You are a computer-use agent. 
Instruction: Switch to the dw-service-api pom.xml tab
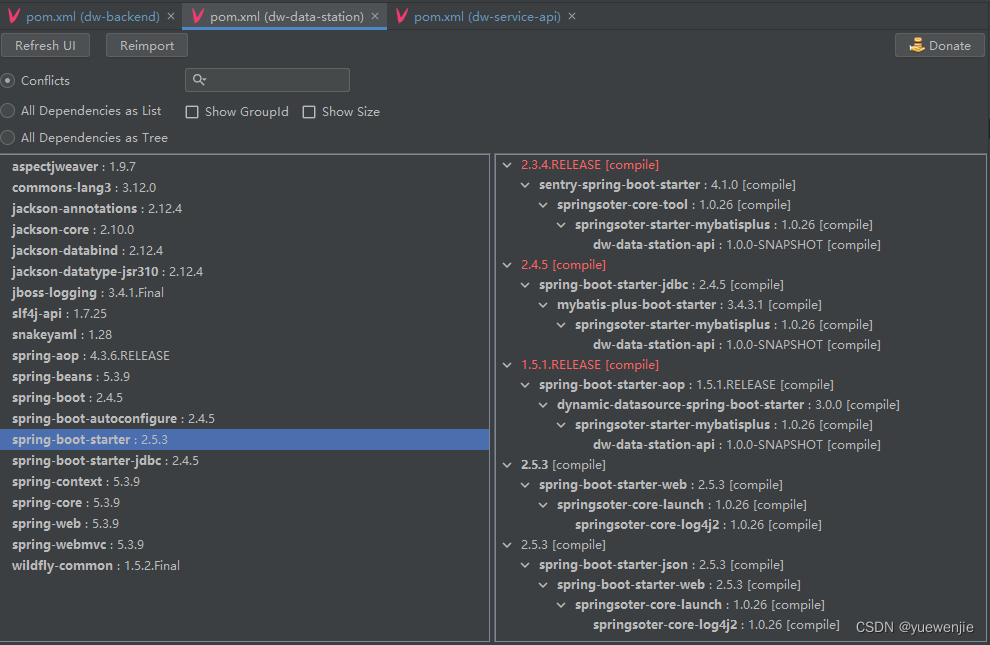click(x=485, y=16)
